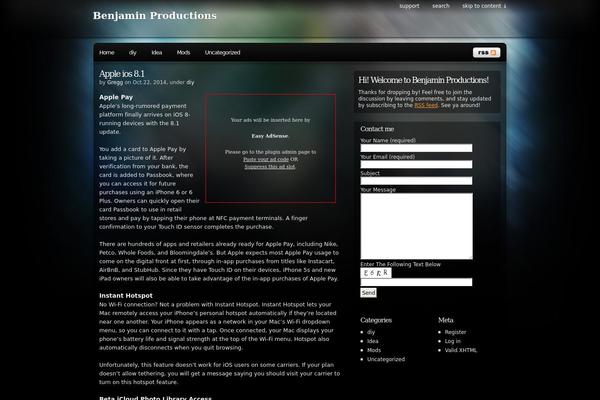Click the skip to content link
The width and height of the screenshot is (600, 400).
484,6
